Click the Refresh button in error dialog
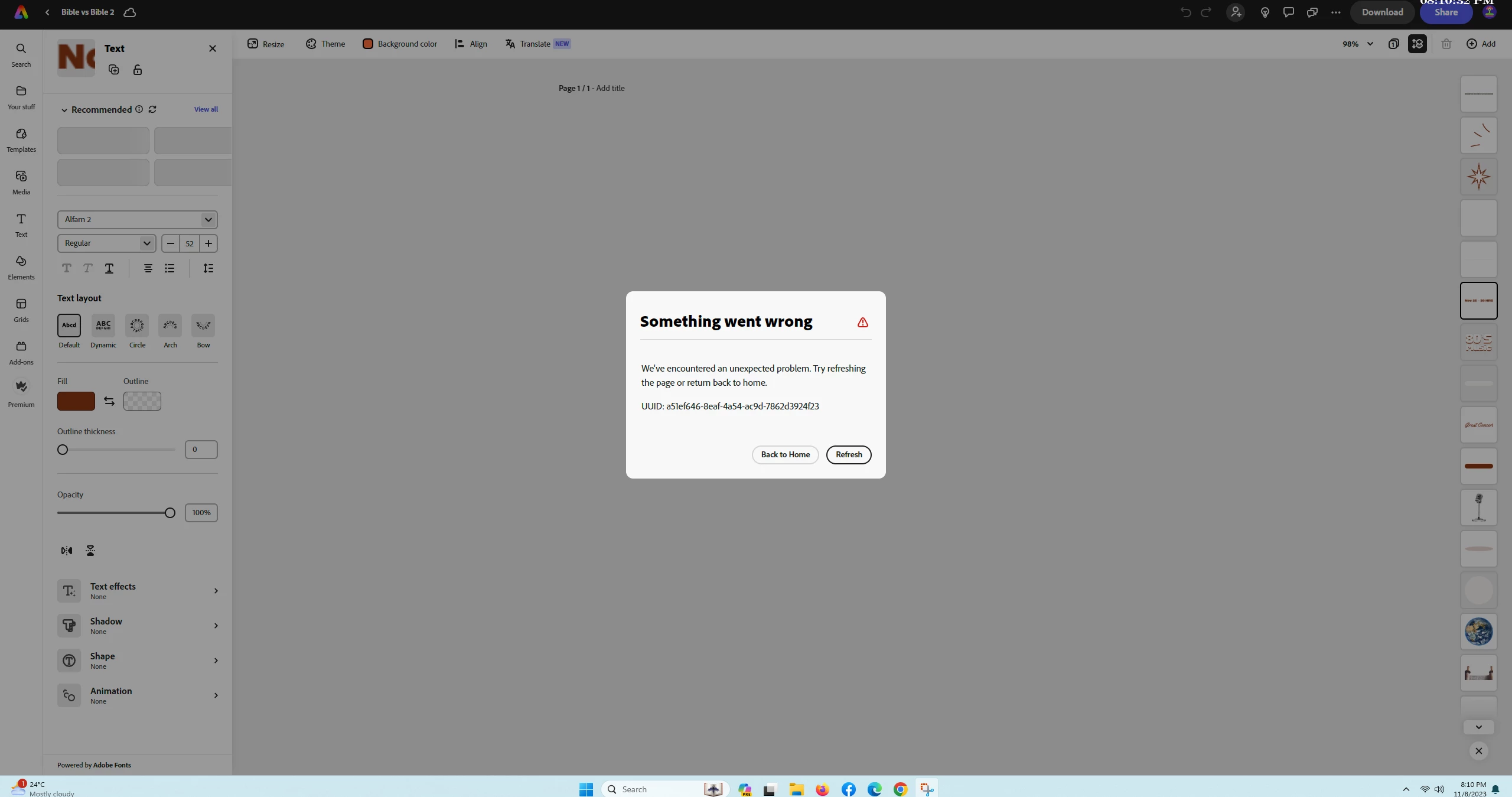Screen dimensions: 1512x797 point(849,454)
